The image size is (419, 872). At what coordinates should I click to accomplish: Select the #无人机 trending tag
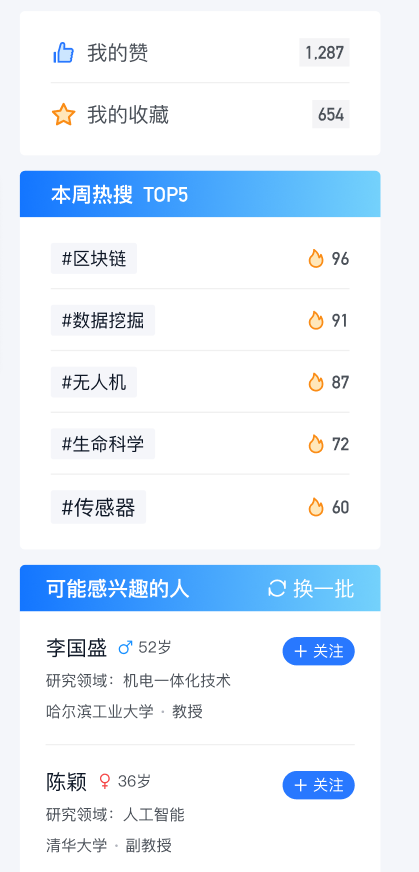[93, 382]
